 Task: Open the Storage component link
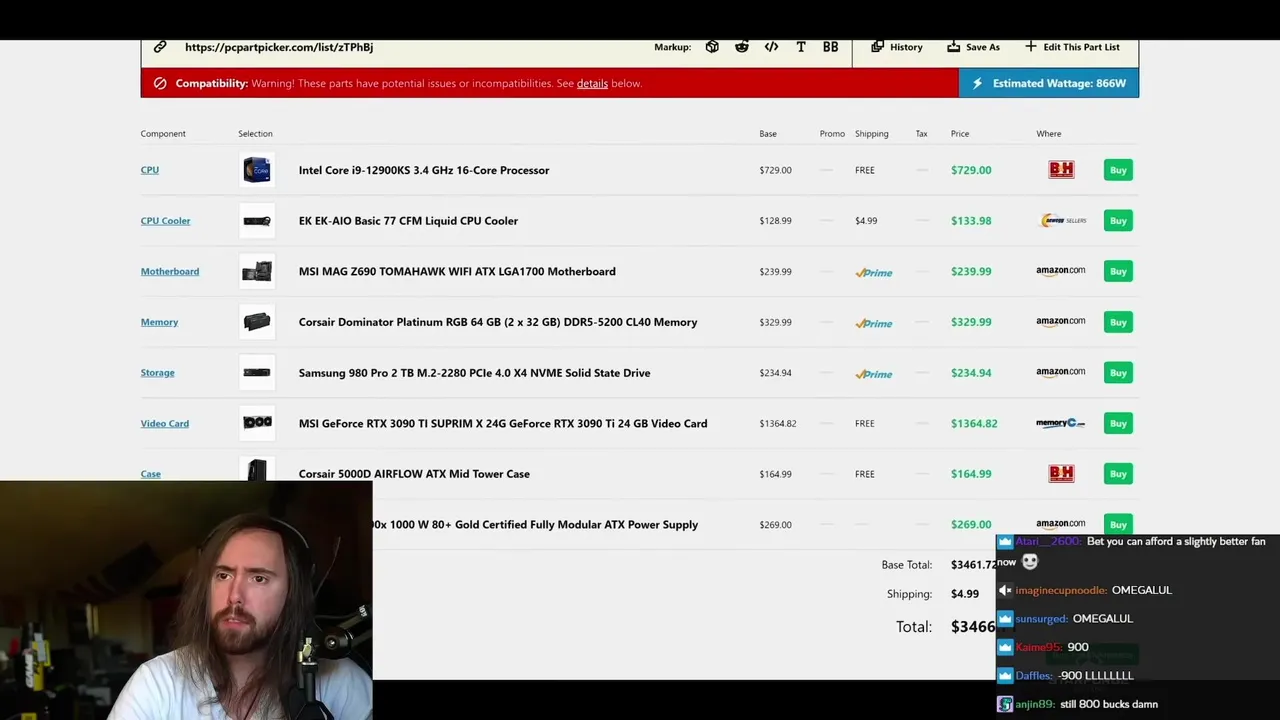(157, 373)
